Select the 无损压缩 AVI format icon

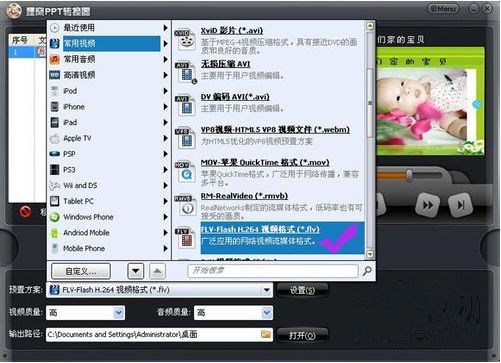click(x=186, y=72)
